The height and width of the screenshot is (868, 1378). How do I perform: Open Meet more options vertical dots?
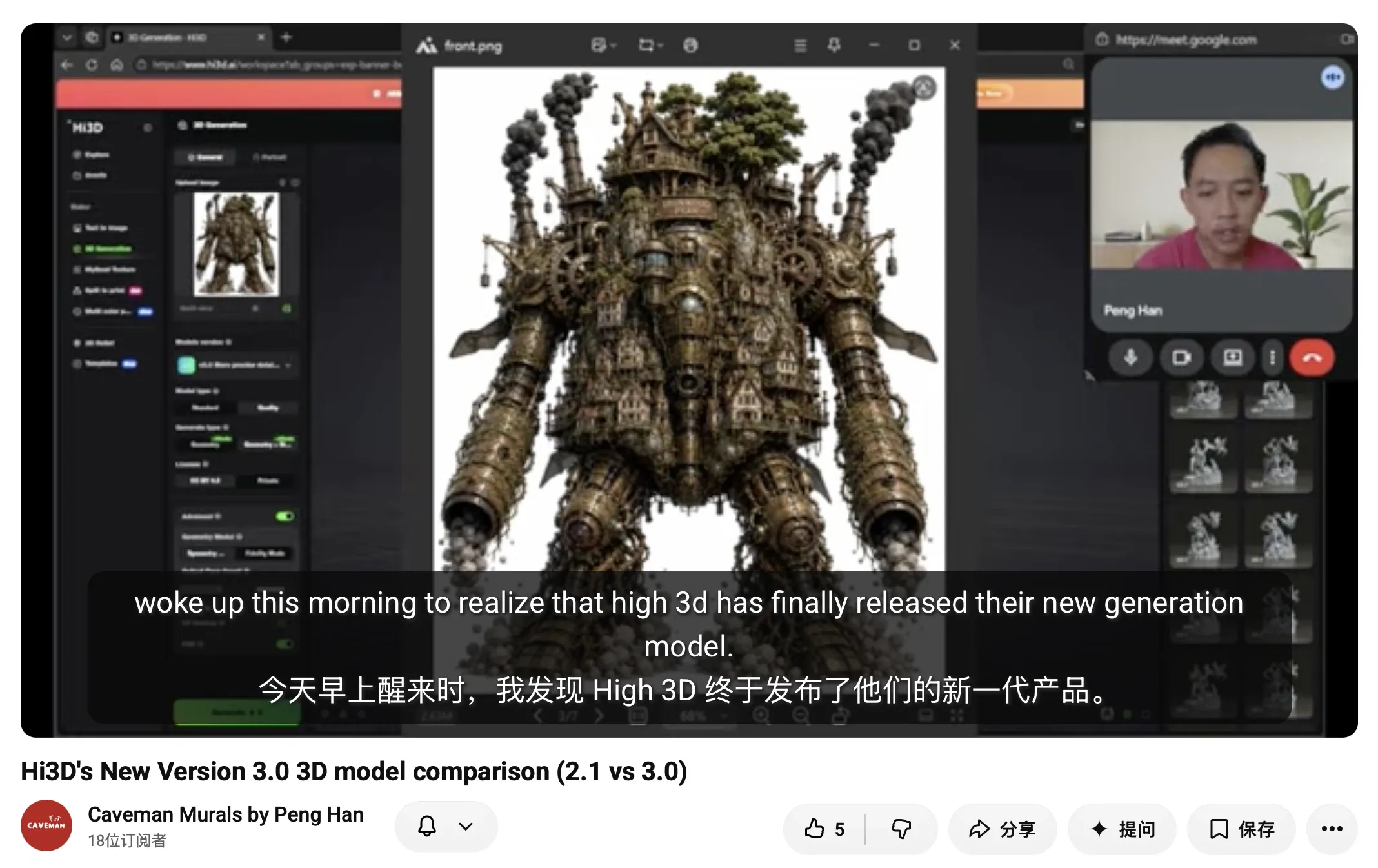click(x=1272, y=357)
